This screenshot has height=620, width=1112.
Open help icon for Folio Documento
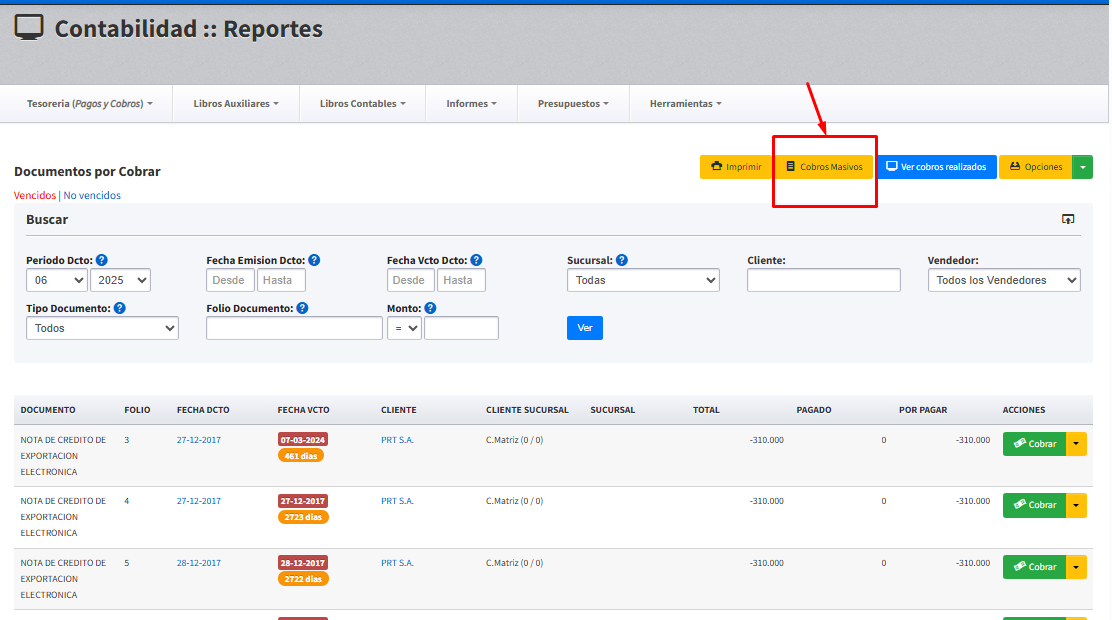[x=302, y=308]
